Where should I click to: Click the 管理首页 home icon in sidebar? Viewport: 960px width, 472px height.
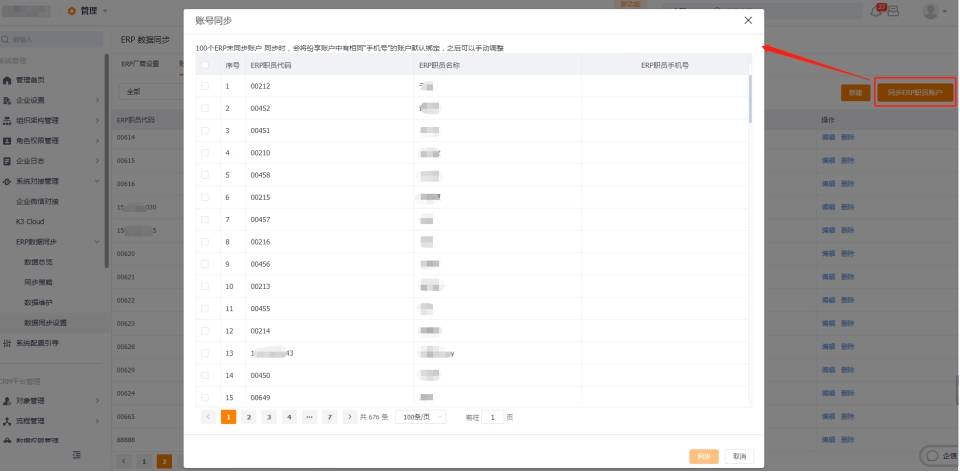click(x=7, y=80)
